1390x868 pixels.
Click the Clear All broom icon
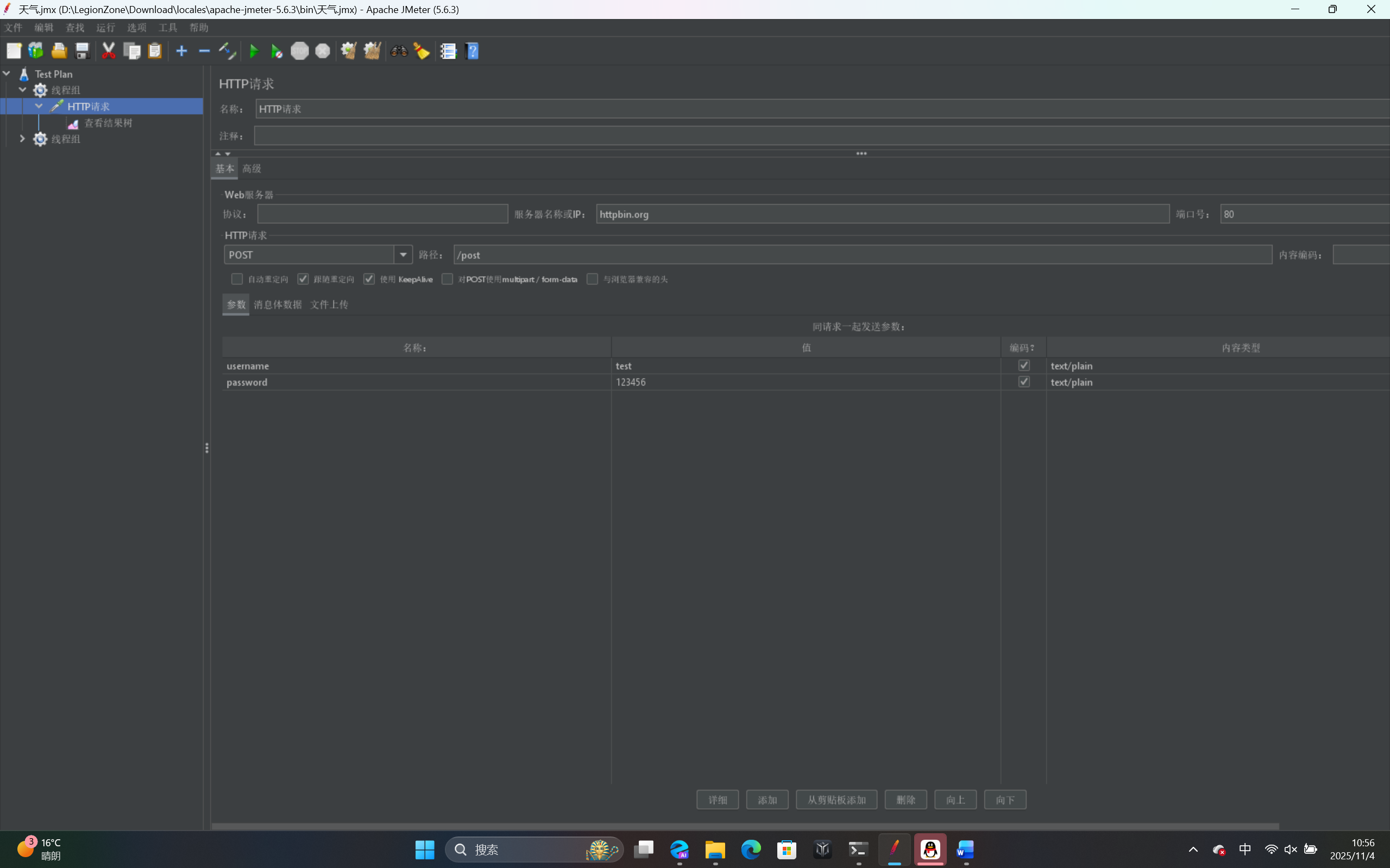(372, 51)
